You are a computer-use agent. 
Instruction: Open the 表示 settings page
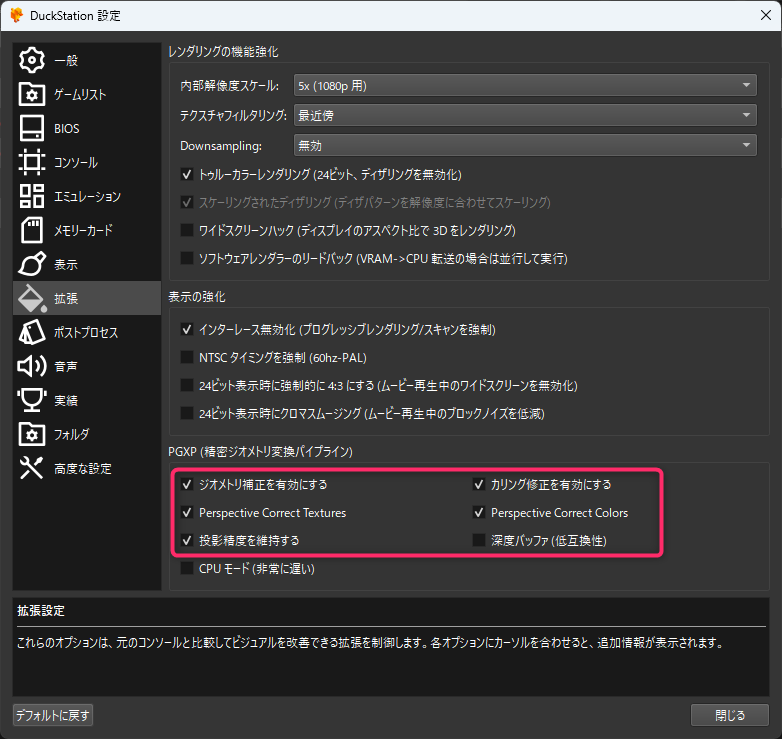(x=87, y=264)
